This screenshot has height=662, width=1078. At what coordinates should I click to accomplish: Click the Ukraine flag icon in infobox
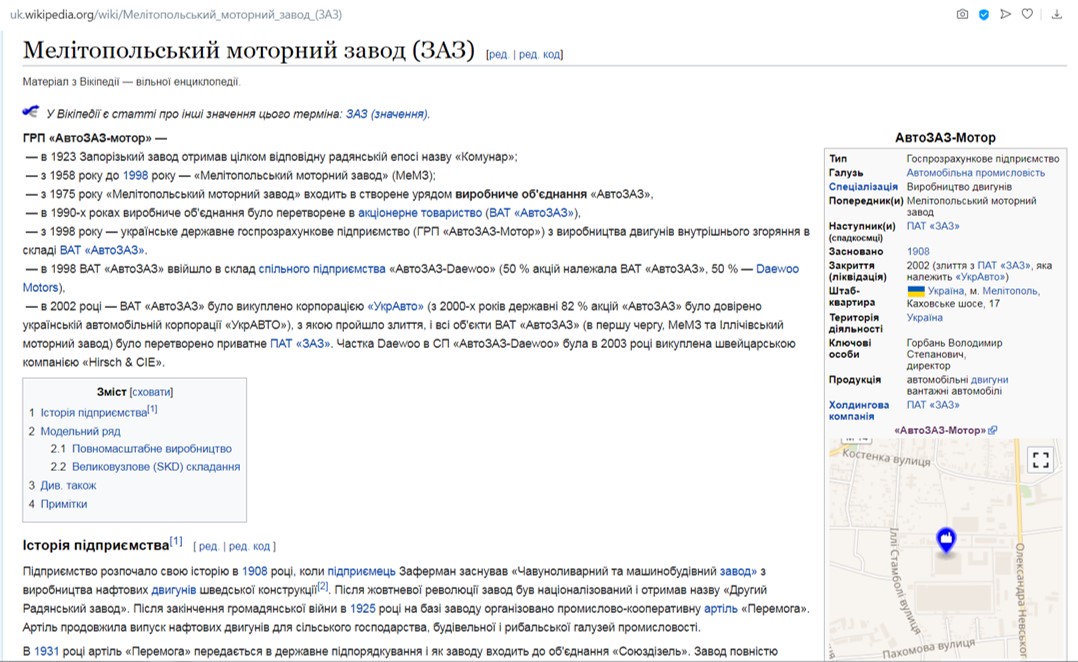tap(916, 291)
